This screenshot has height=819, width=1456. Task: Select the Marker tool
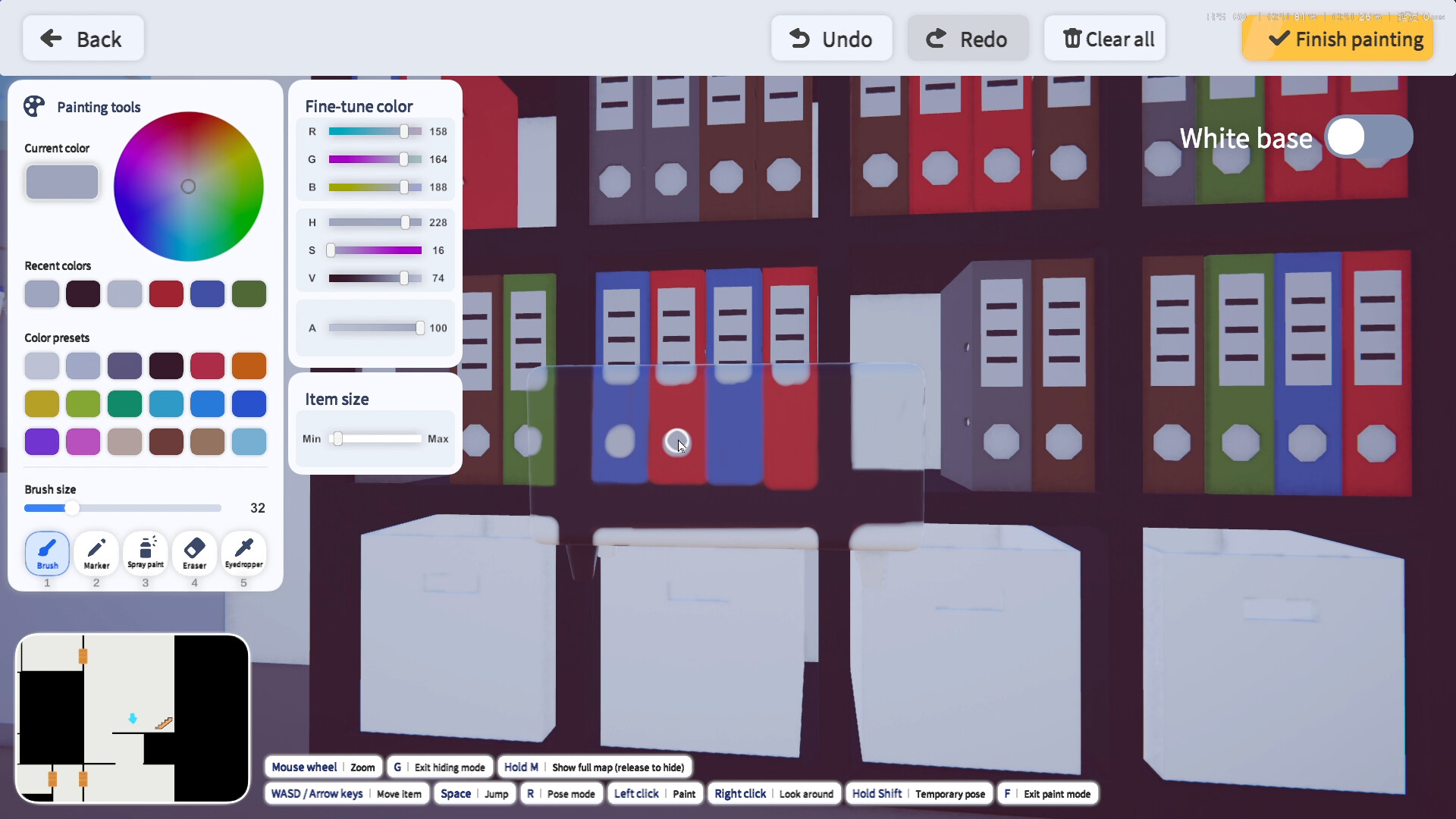click(96, 553)
